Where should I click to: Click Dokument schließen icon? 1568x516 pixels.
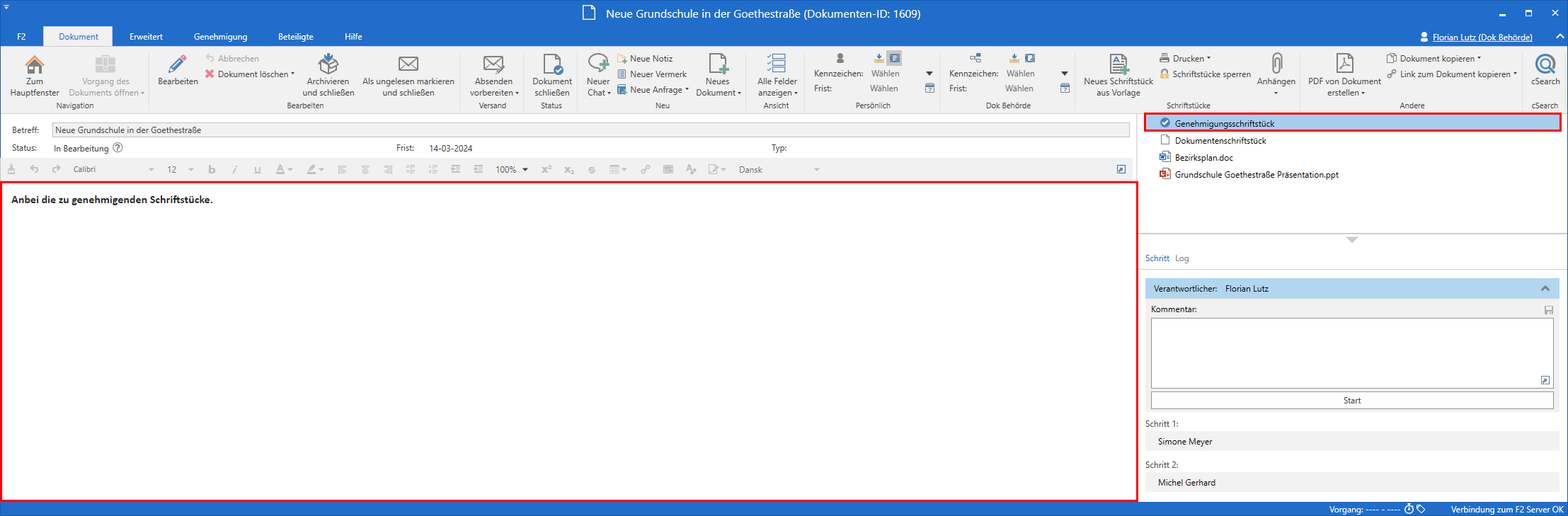click(x=553, y=64)
